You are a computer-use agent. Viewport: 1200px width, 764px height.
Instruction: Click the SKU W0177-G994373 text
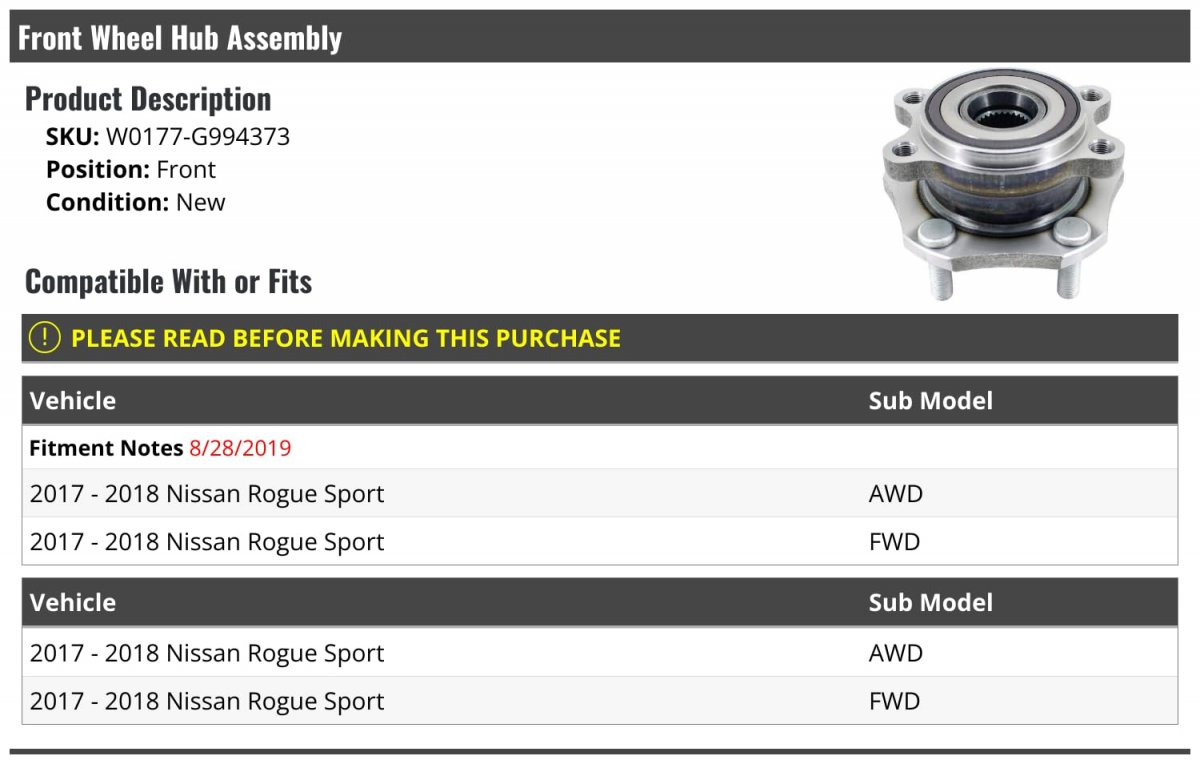(168, 137)
